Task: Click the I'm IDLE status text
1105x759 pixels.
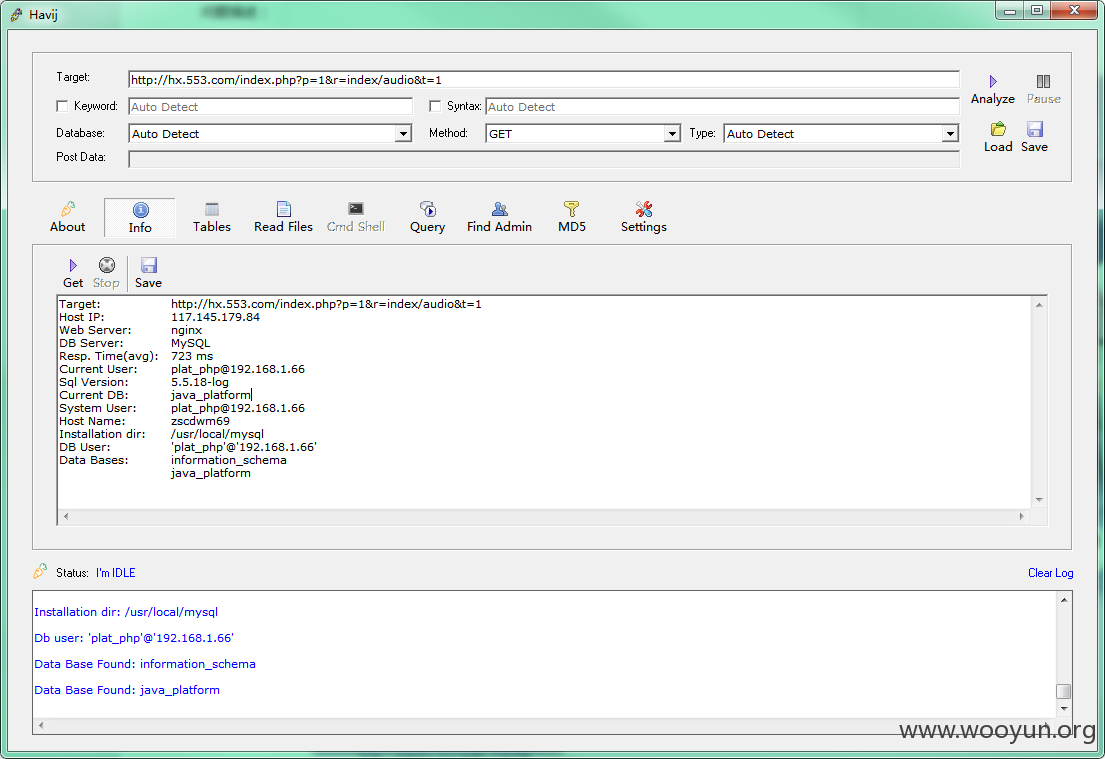Action: [116, 573]
